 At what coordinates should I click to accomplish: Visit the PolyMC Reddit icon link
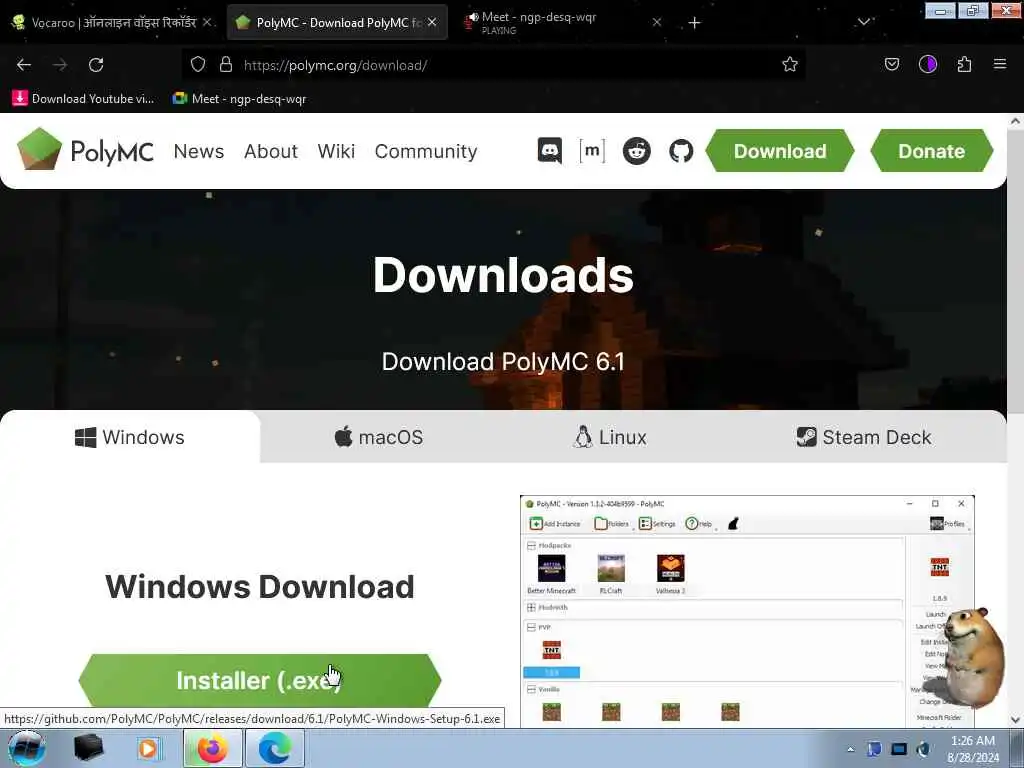tap(636, 151)
